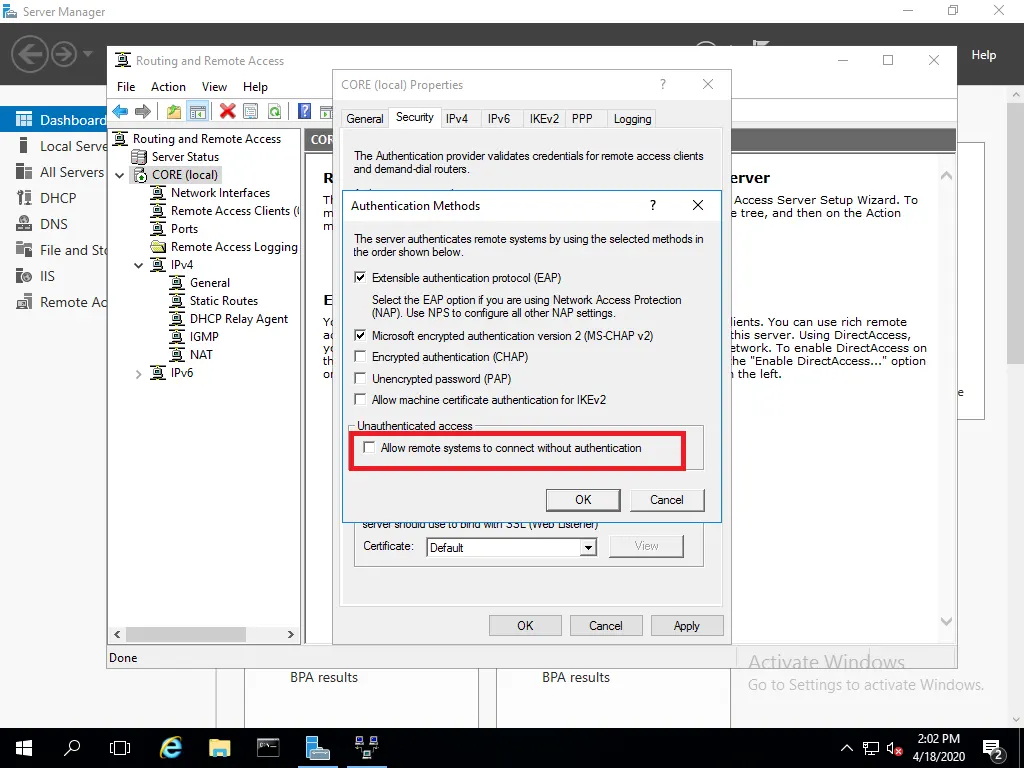
Task: Click the blue Back arrow in the RRAS toolbar
Action: tap(120, 112)
